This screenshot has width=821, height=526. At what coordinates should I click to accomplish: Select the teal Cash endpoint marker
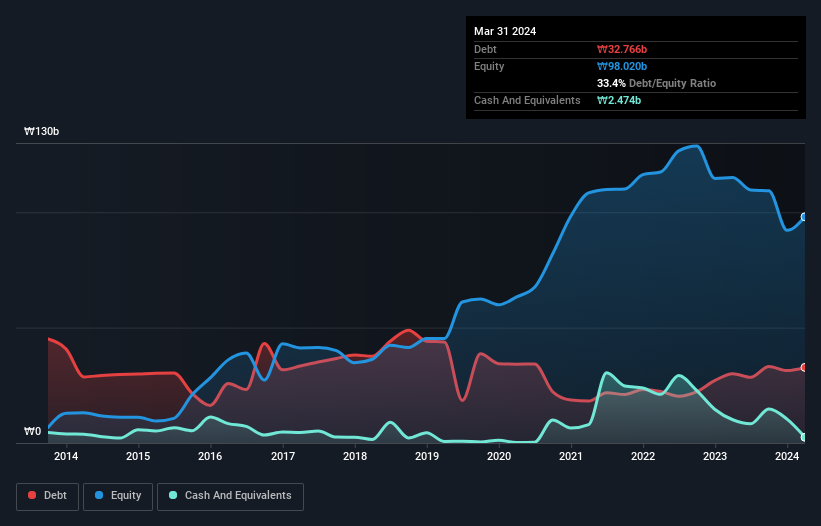804,437
